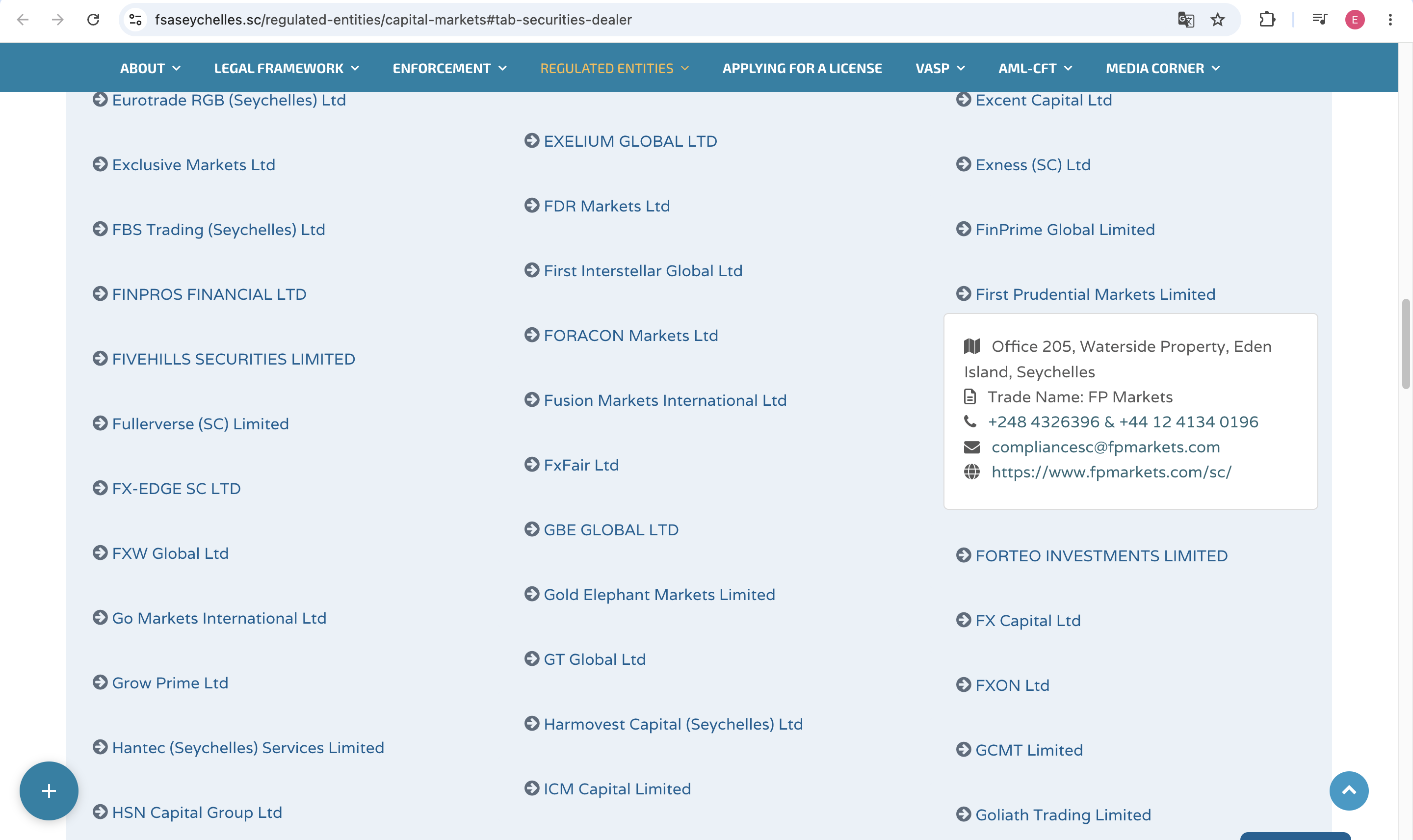
Task: Click the blue plus floating button
Action: (x=49, y=790)
